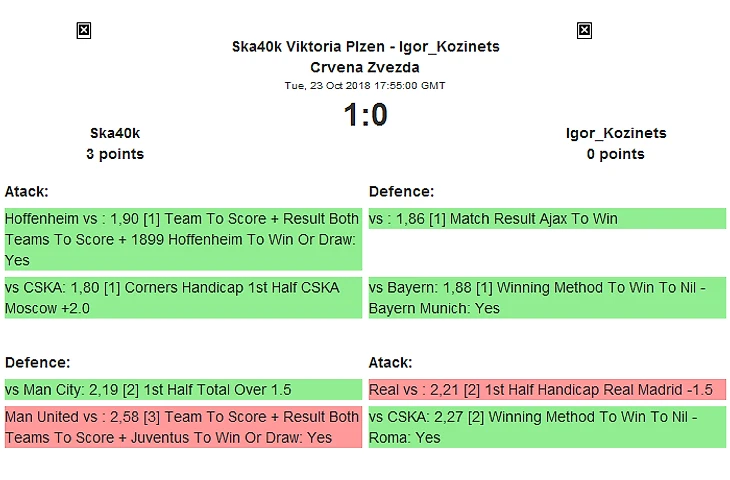This screenshot has height=480, width=730.
Task: Select the red Real Madrid Handicap row
Action: click(547, 389)
